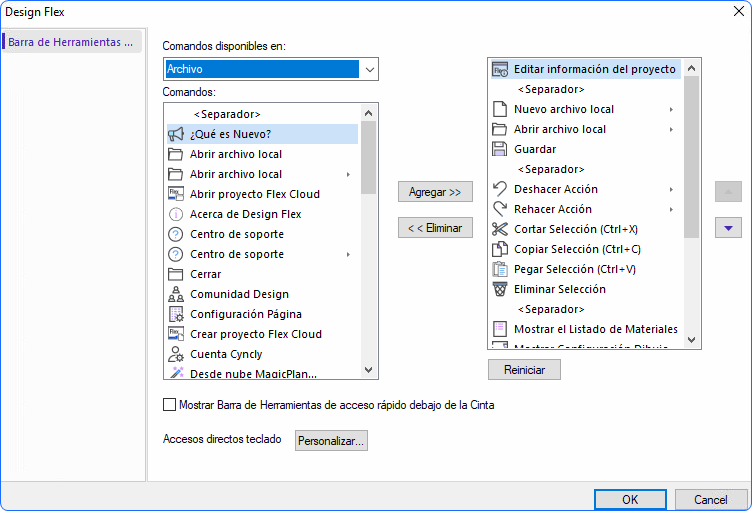Click the right list scroll-up arrow

click(x=691, y=68)
